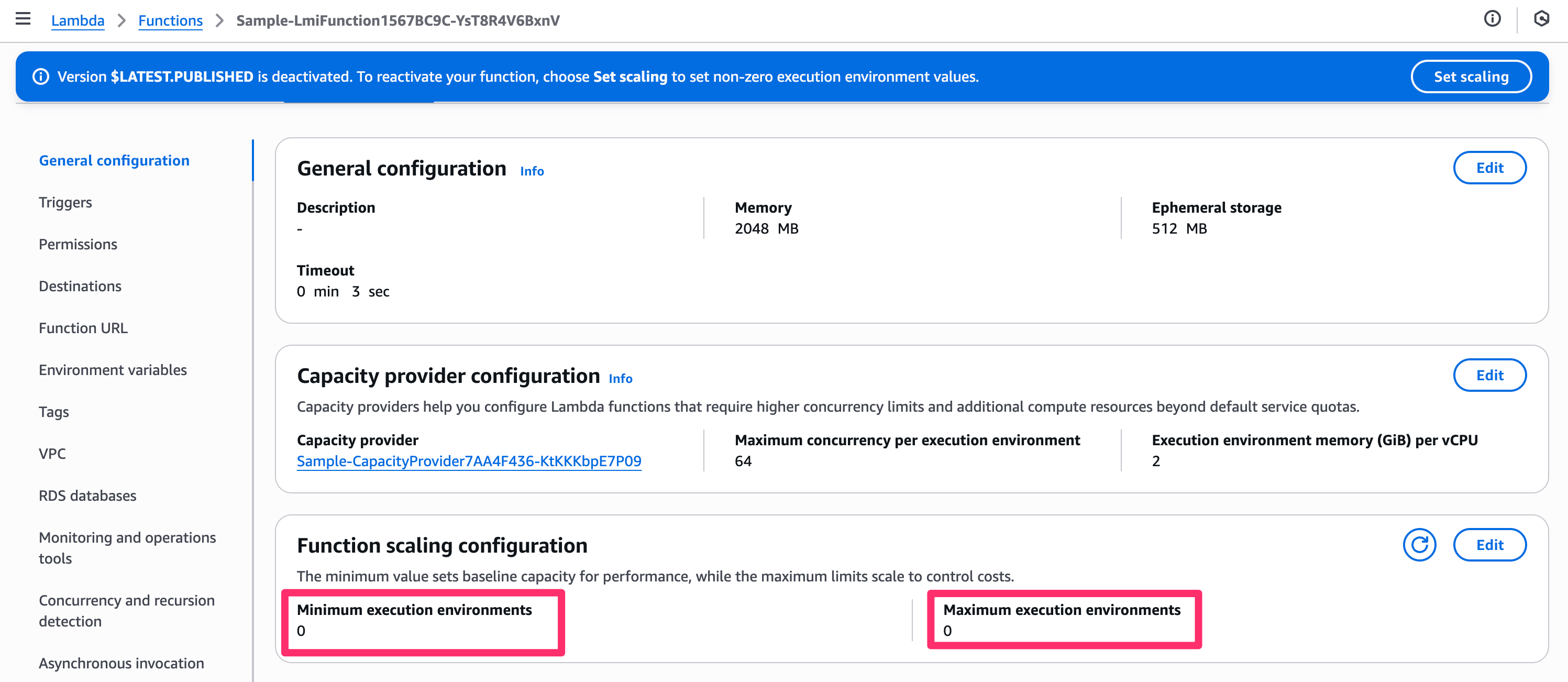Select the VPC configuration item
This screenshot has height=682, width=1568.
tap(52, 454)
